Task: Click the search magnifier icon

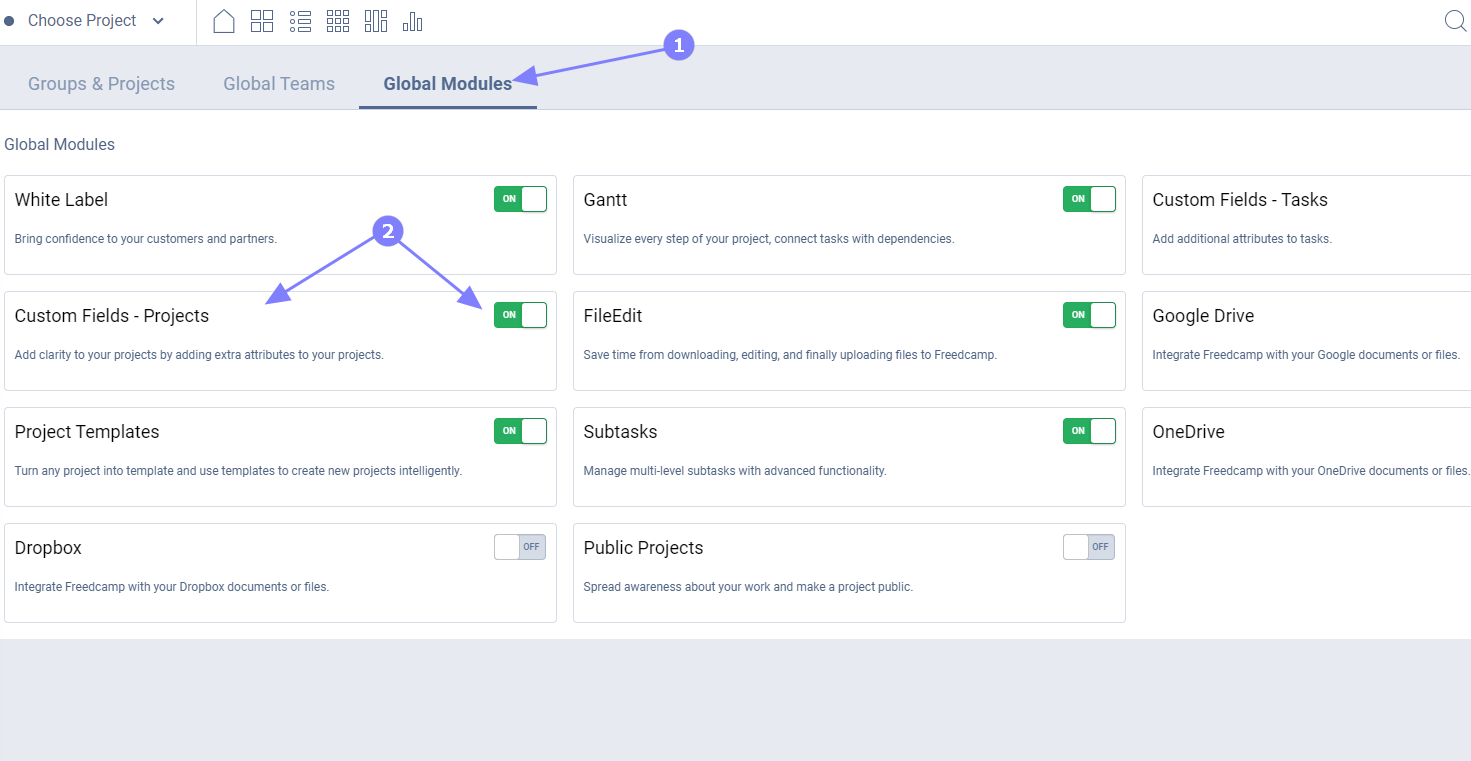Action: [x=1456, y=21]
